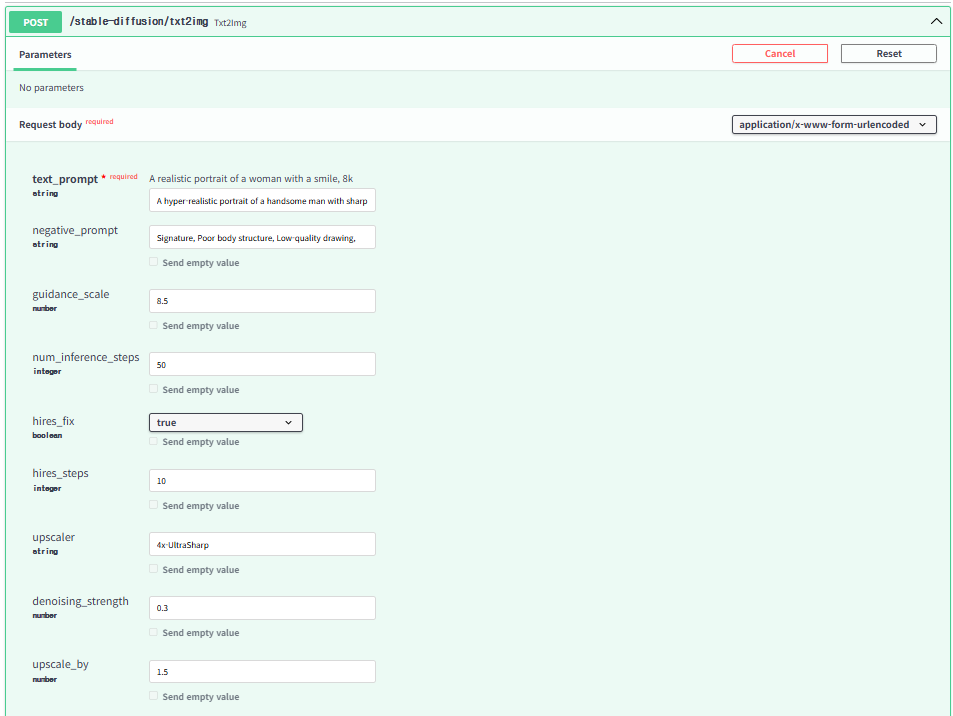Tick Send empty value under hires_fix

point(154,441)
